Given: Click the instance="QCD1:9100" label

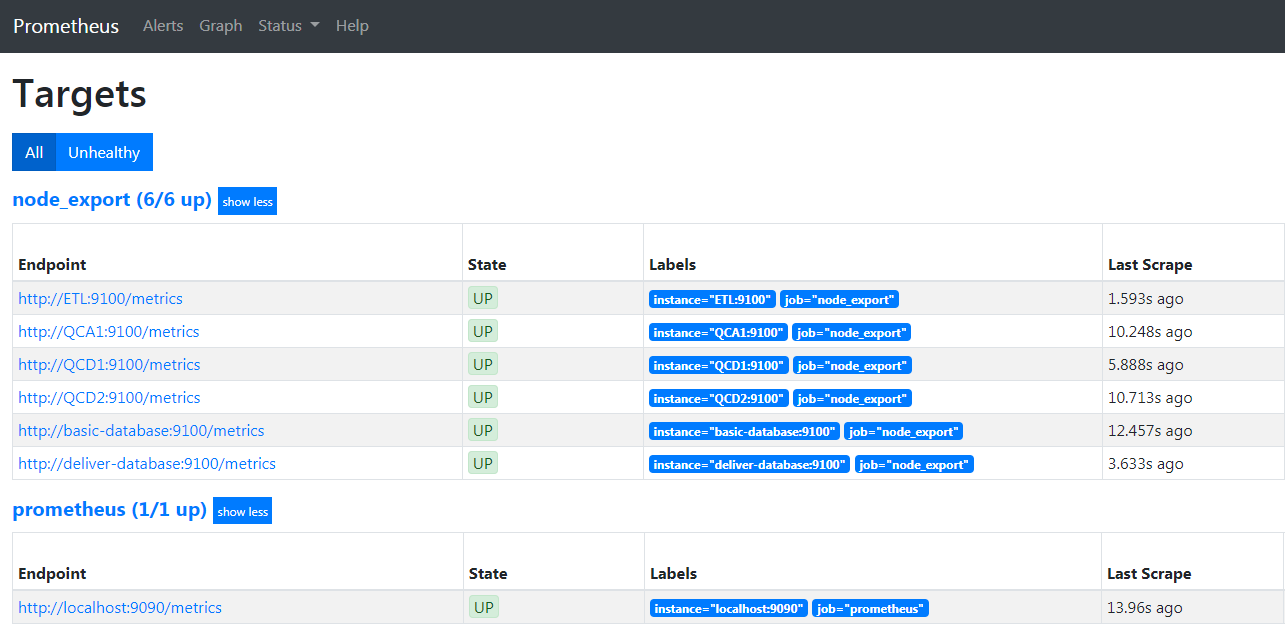Looking at the screenshot, I should pos(719,365).
